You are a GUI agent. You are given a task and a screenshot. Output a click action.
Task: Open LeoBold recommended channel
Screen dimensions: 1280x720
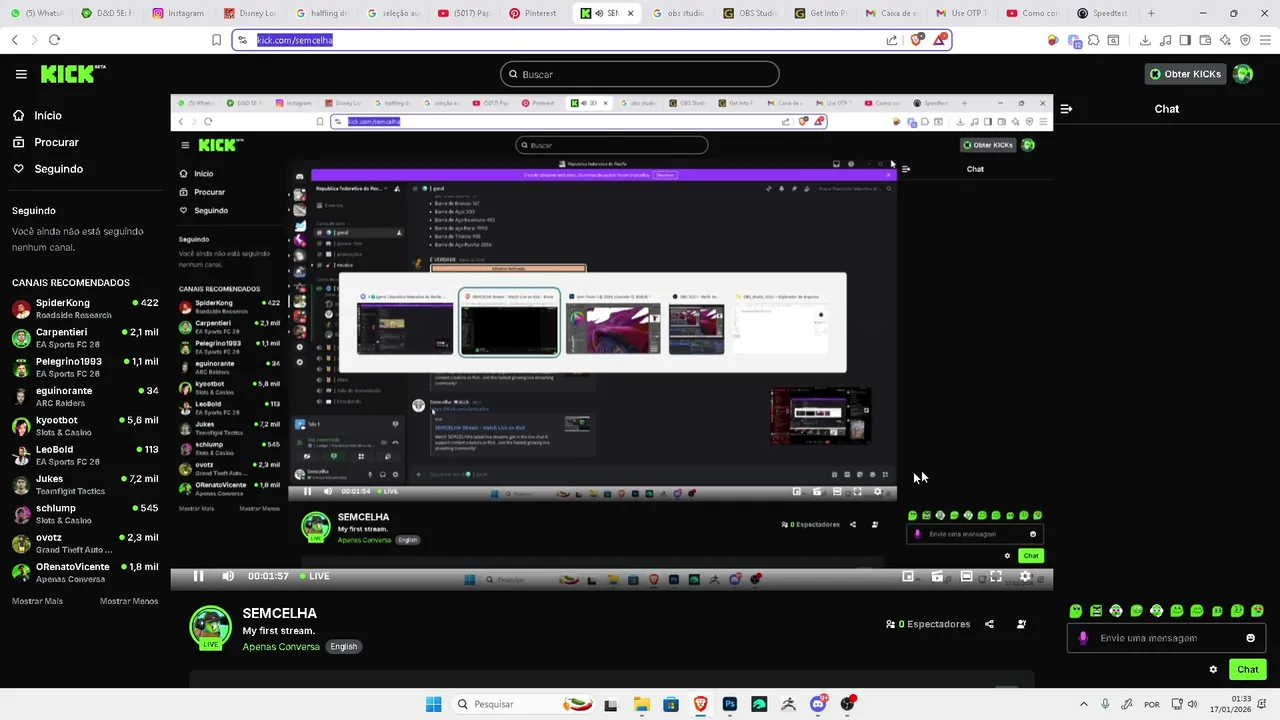[x=85, y=455]
